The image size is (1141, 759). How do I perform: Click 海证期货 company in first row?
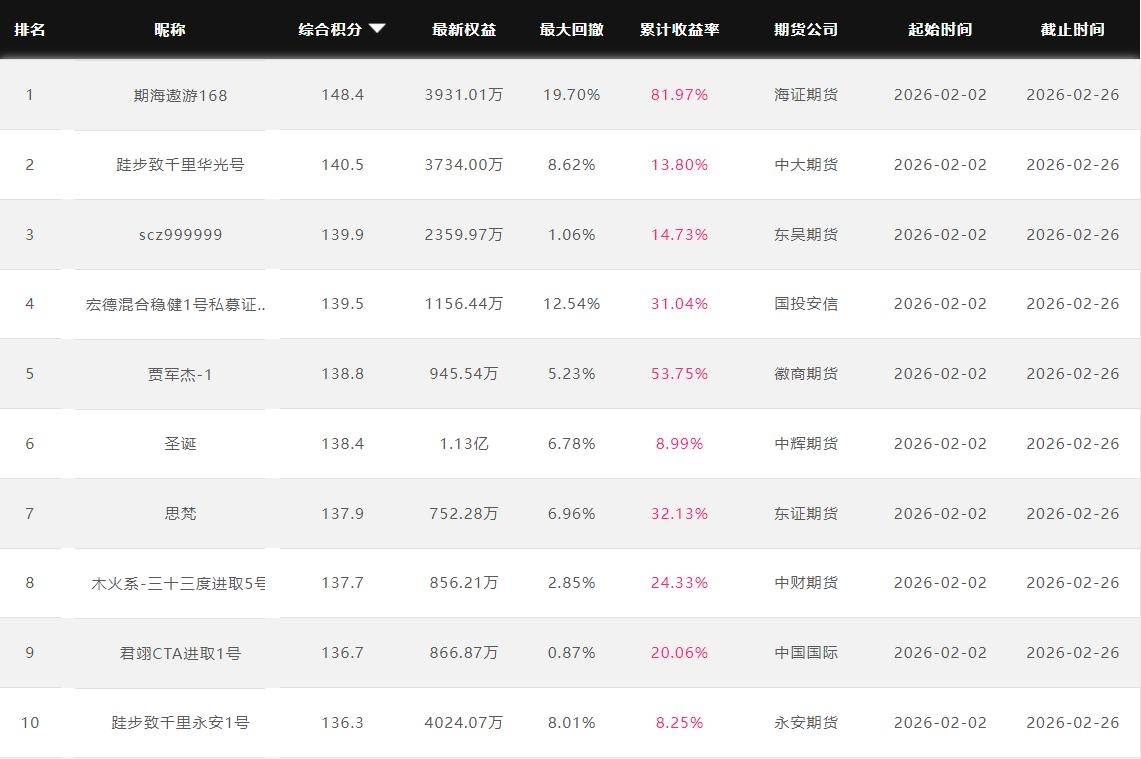[806, 95]
